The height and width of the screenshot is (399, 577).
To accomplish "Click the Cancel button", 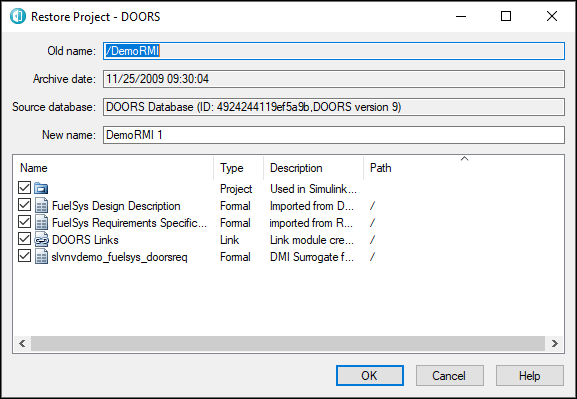I will coord(449,375).
